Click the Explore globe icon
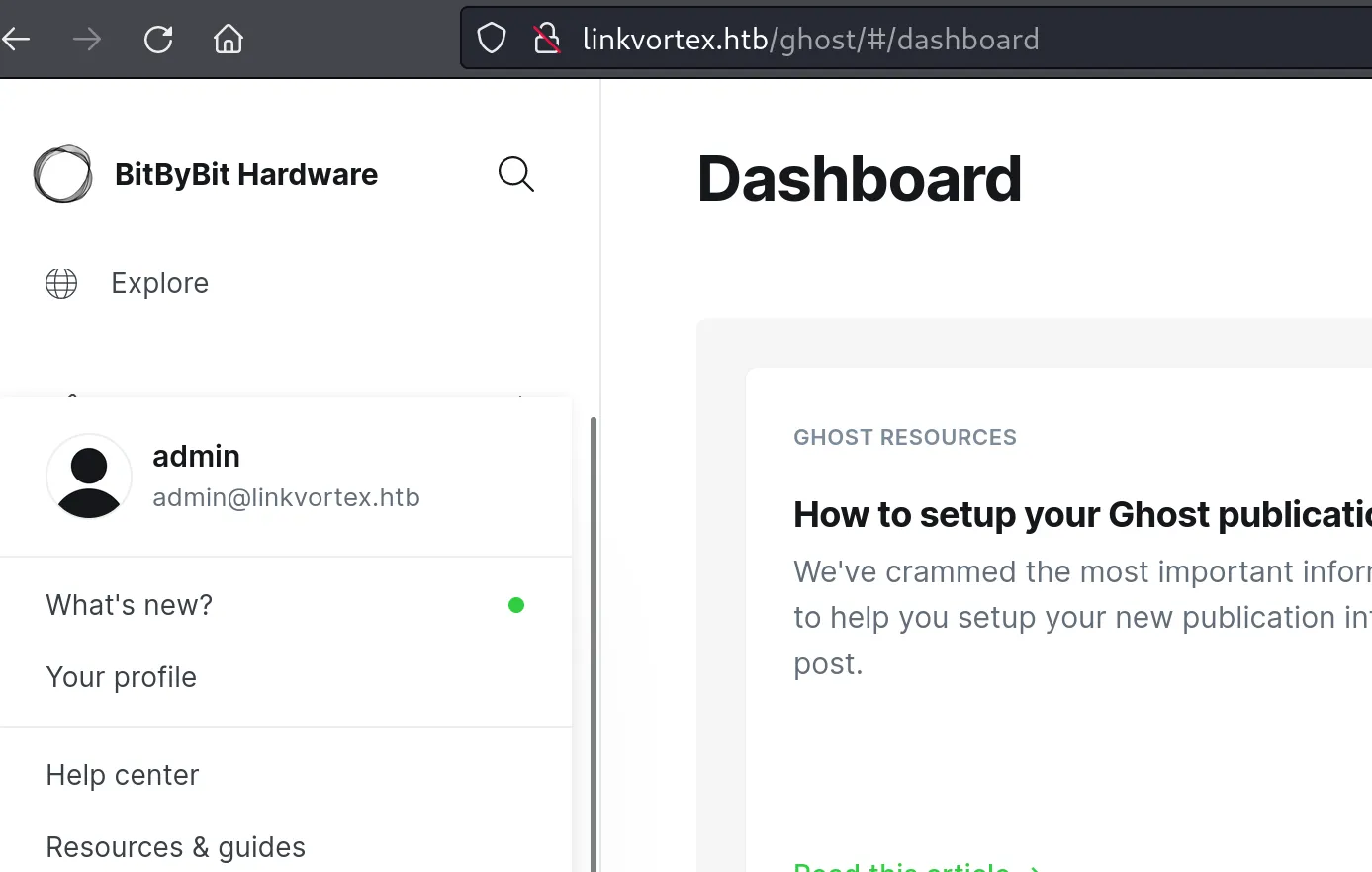This screenshot has height=872, width=1372. click(x=61, y=283)
